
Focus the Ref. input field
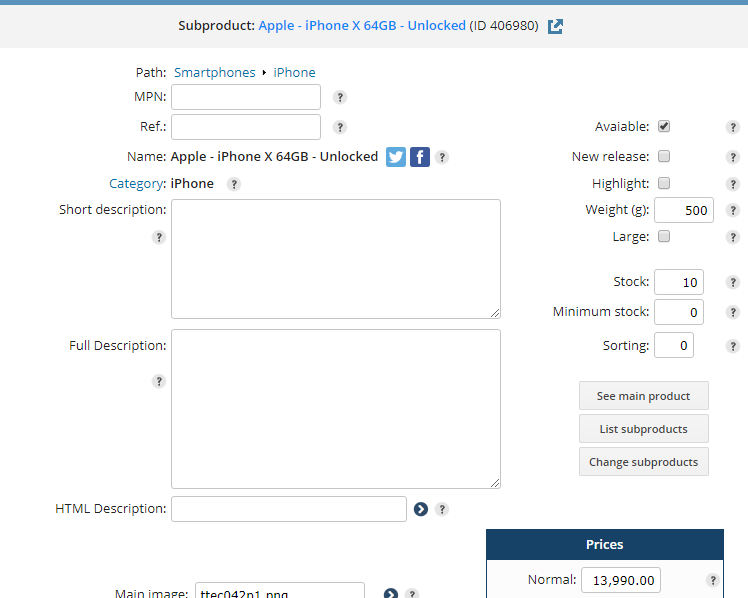coord(246,127)
